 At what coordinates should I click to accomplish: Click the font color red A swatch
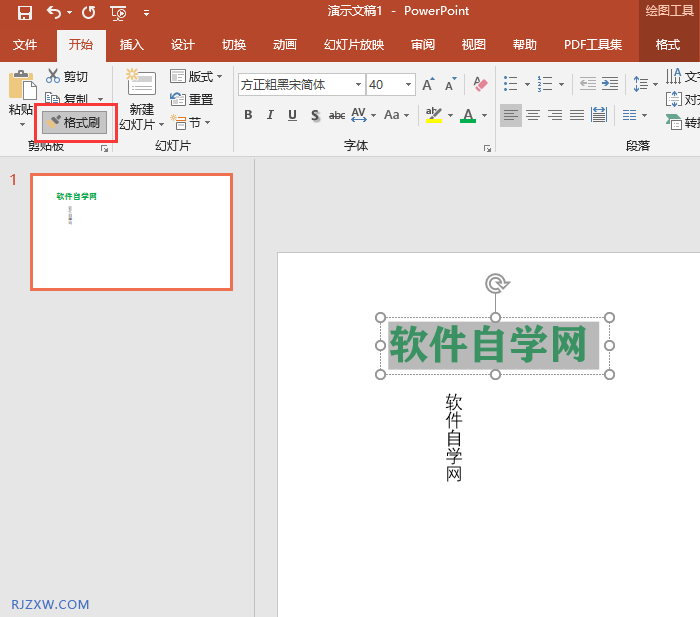coord(468,115)
